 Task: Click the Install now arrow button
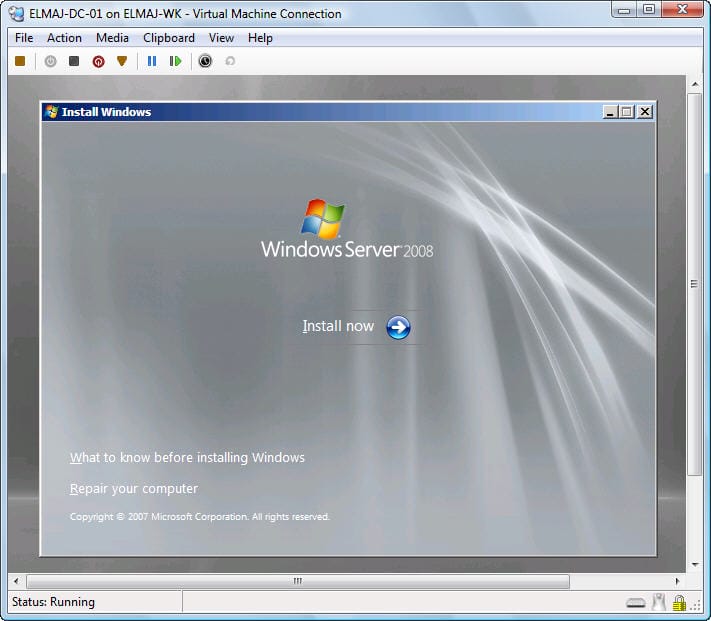[399, 327]
